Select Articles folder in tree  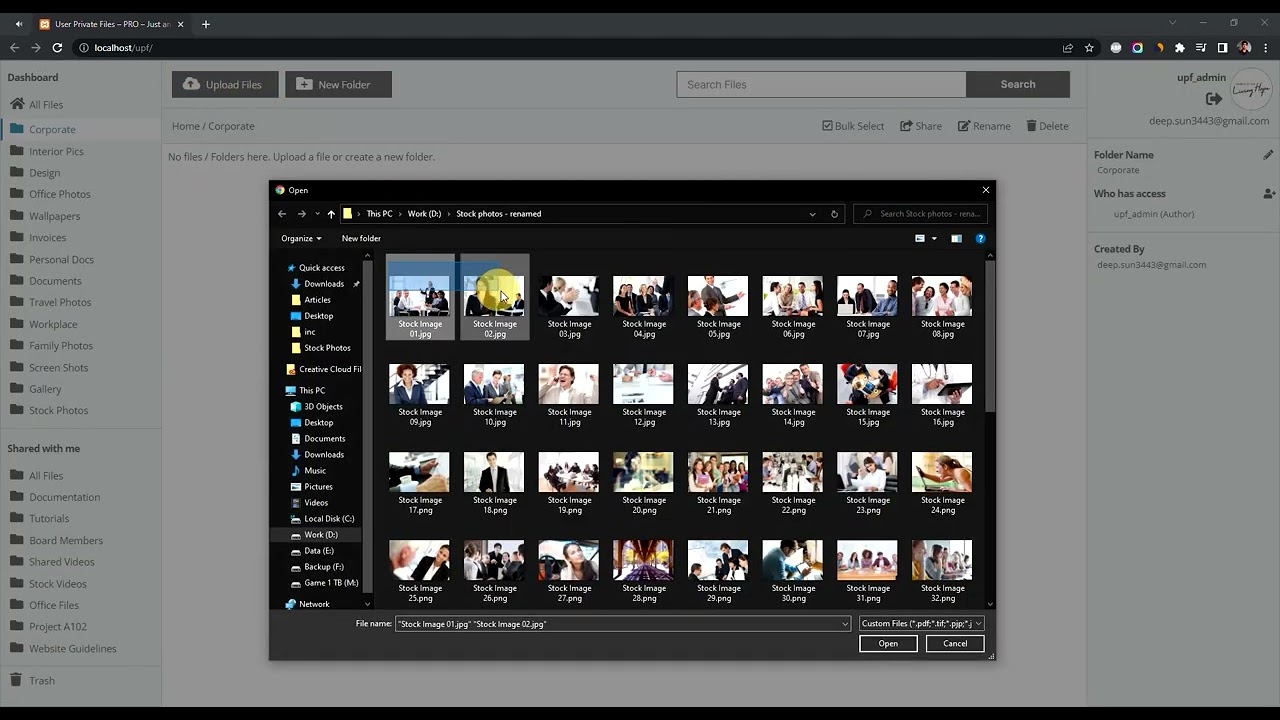tap(317, 300)
